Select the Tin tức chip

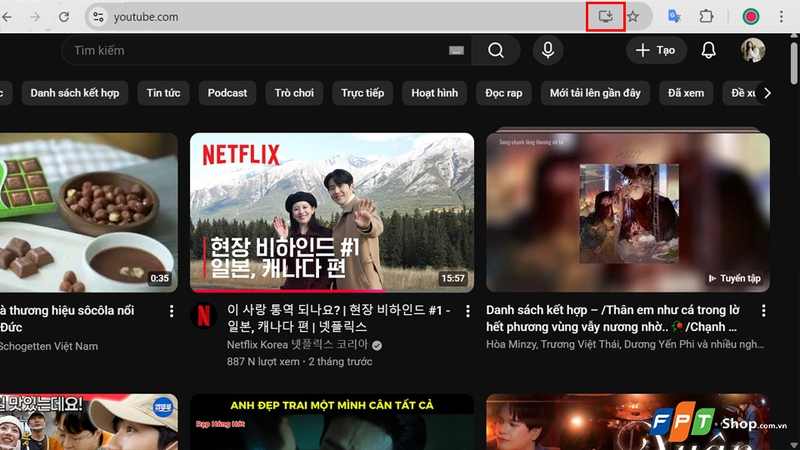click(x=163, y=93)
